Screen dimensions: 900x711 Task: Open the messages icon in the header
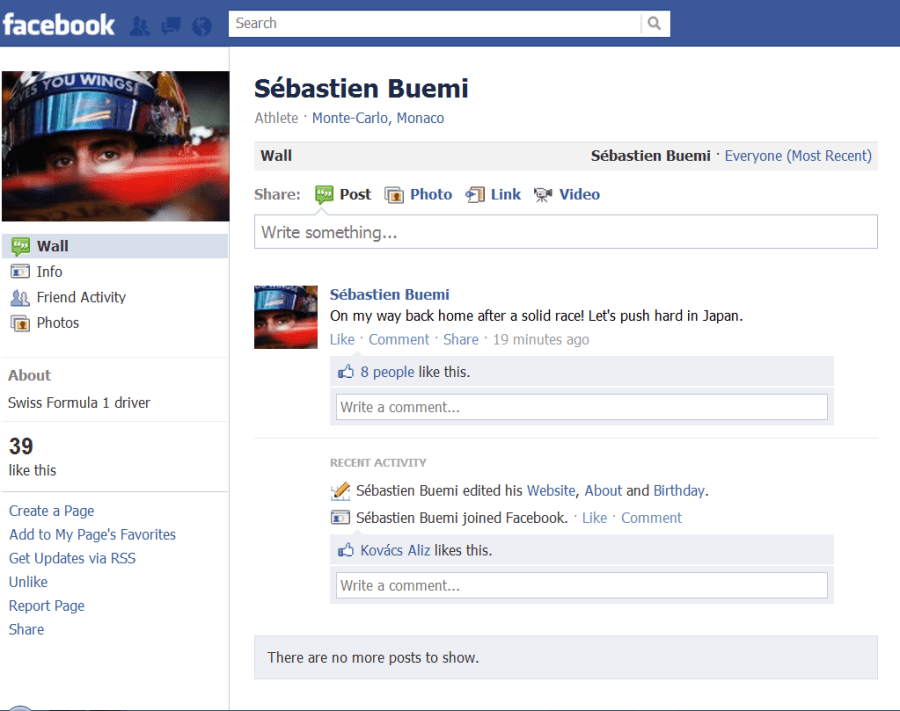(169, 25)
